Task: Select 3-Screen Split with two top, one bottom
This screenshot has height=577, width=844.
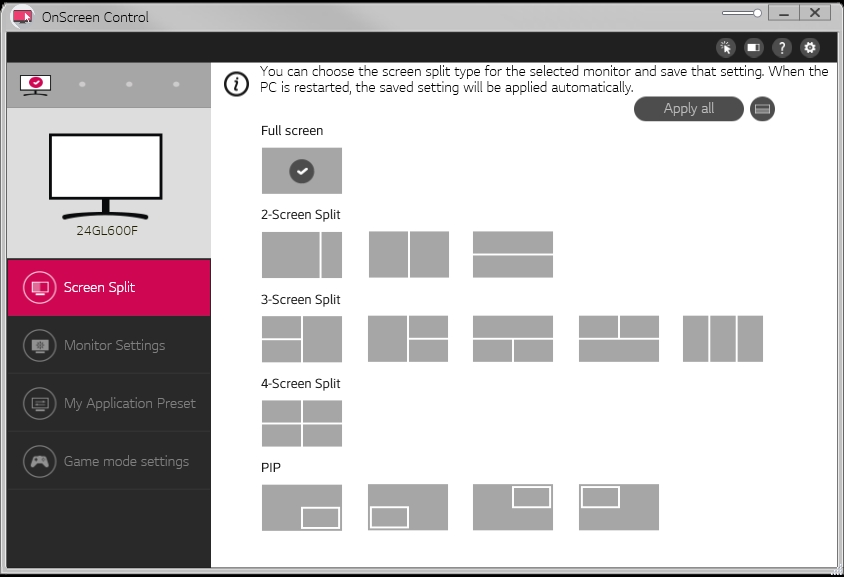Action: [618, 339]
